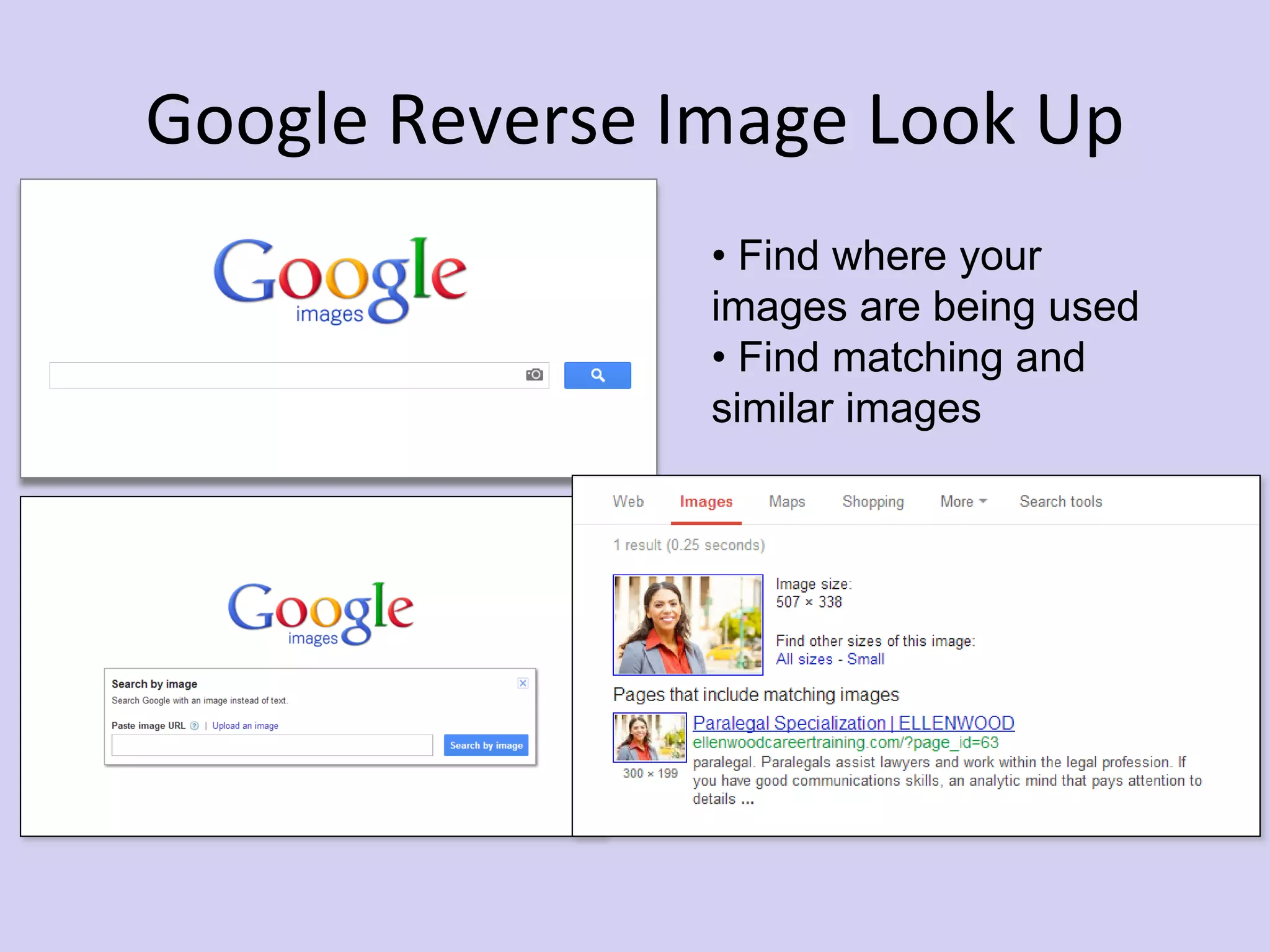Screen dimensions: 1270x952
Task: Click the camera icon in search box
Action: 534,374
